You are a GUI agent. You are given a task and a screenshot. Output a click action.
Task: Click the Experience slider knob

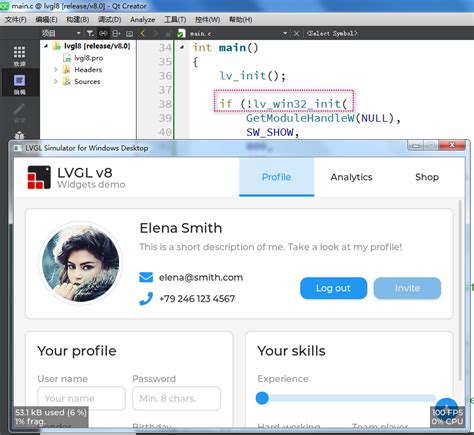262,398
